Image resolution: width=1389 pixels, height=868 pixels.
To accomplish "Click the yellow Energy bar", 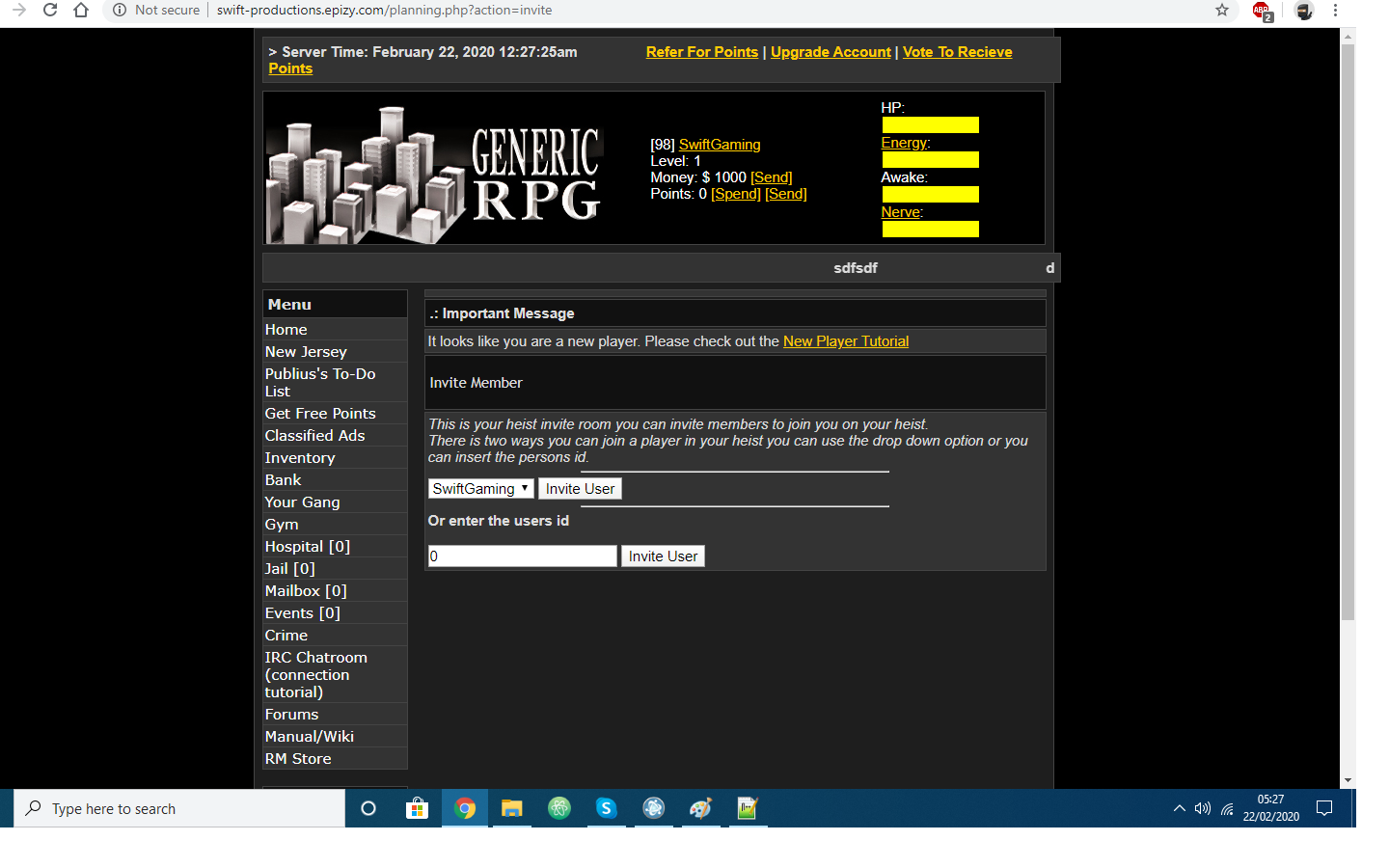I will point(930,160).
